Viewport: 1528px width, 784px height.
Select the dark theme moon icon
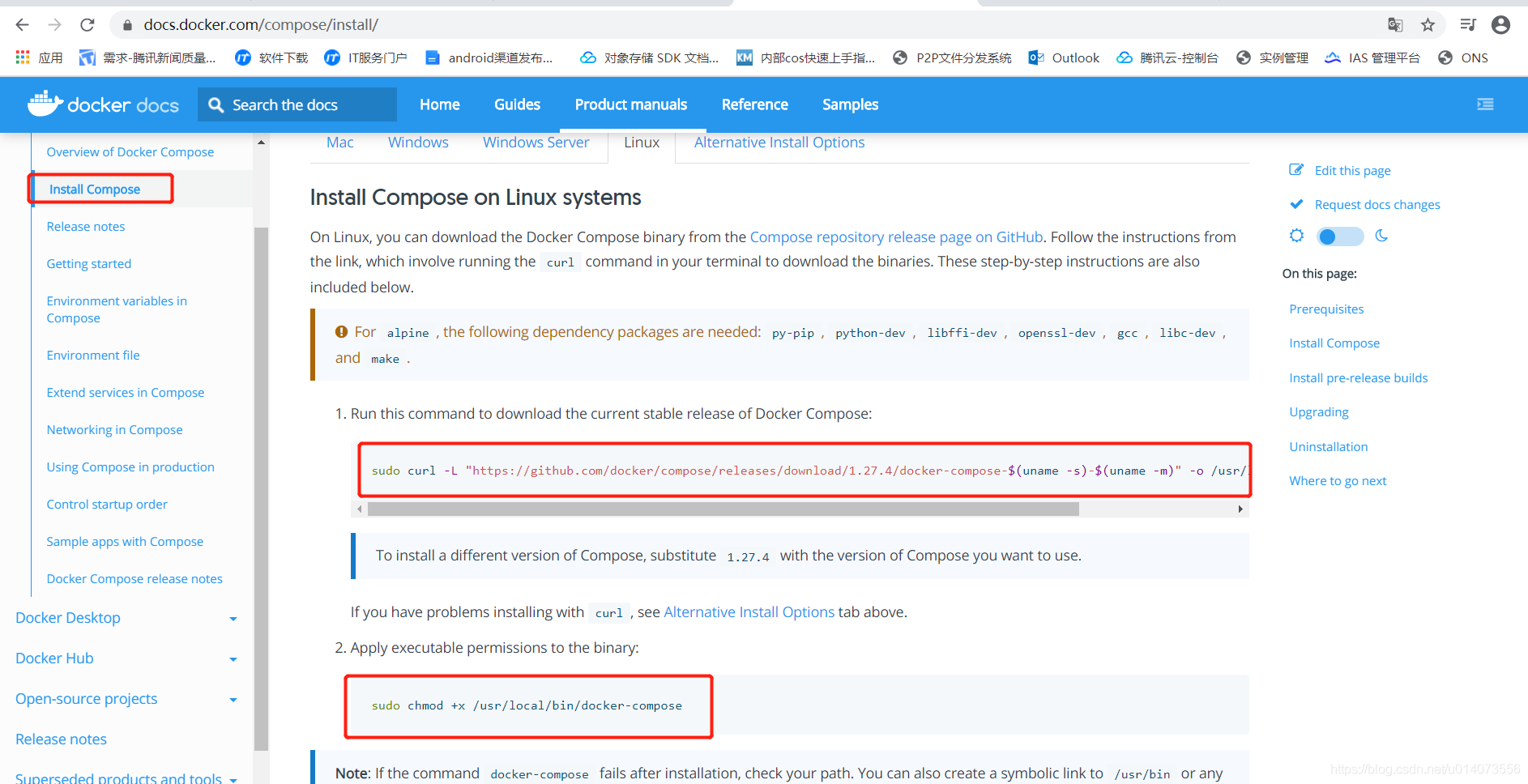[x=1381, y=236]
